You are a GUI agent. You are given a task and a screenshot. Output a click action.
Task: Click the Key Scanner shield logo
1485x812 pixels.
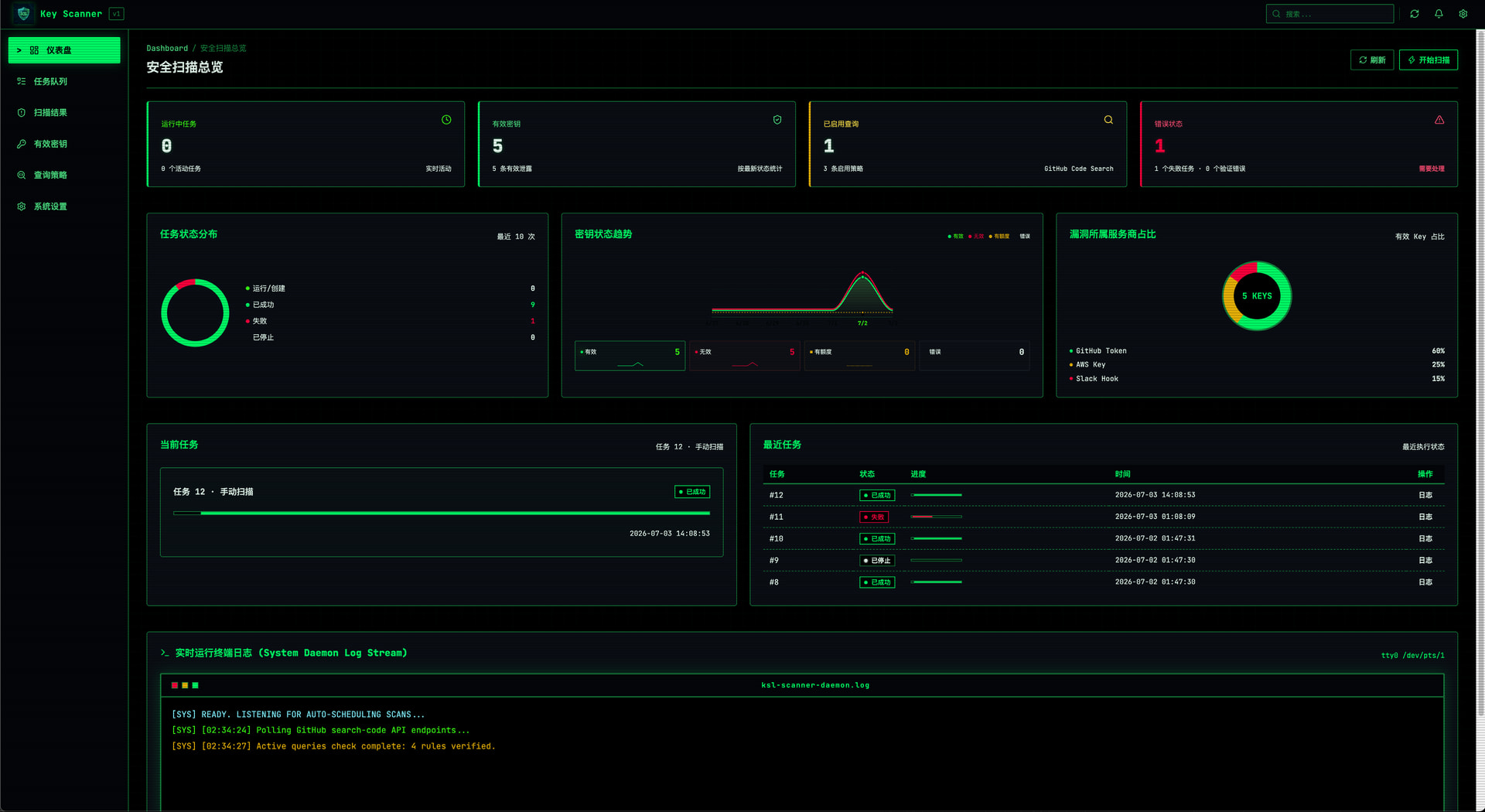[x=23, y=13]
